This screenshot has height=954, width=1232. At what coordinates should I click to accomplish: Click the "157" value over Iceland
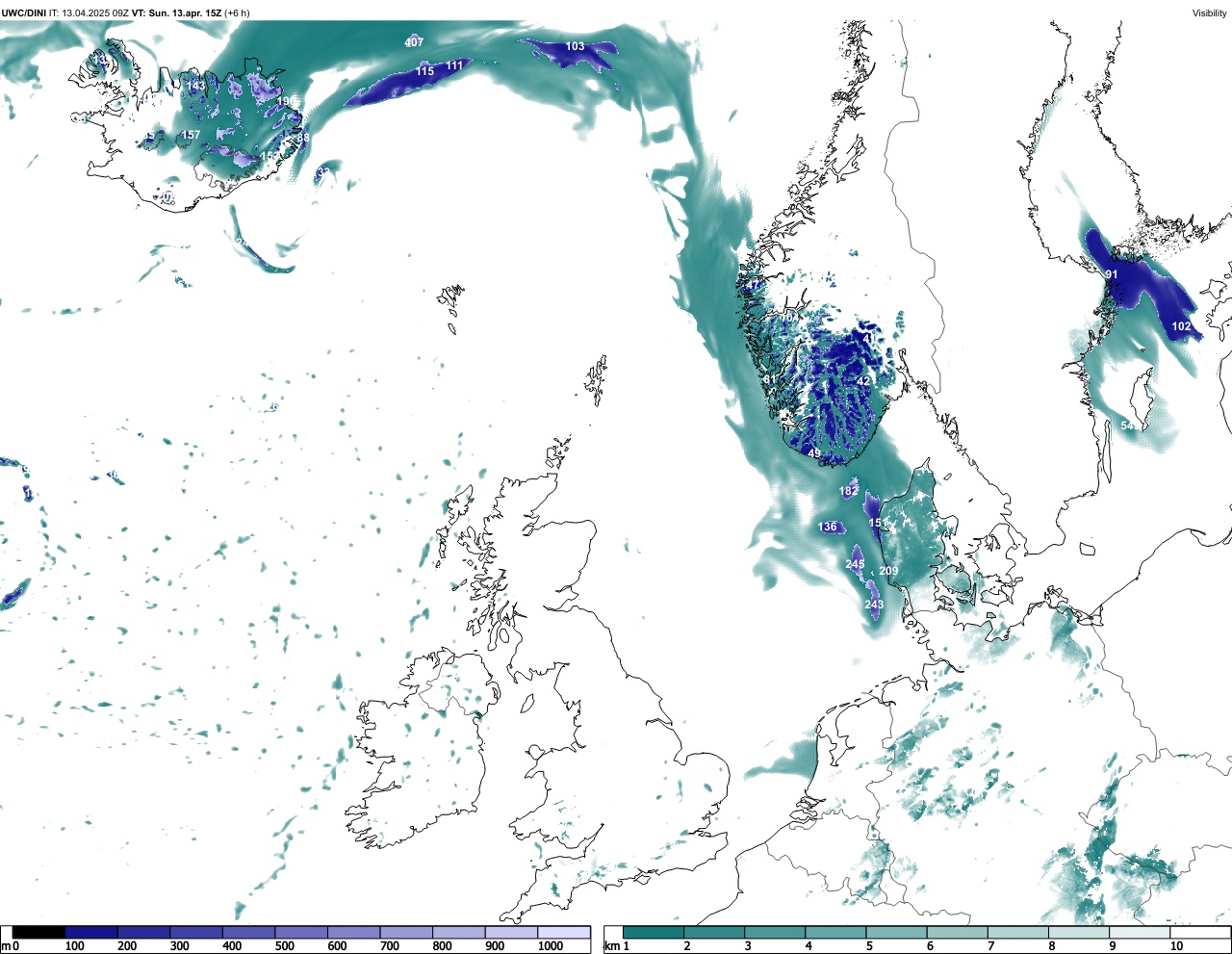(191, 135)
